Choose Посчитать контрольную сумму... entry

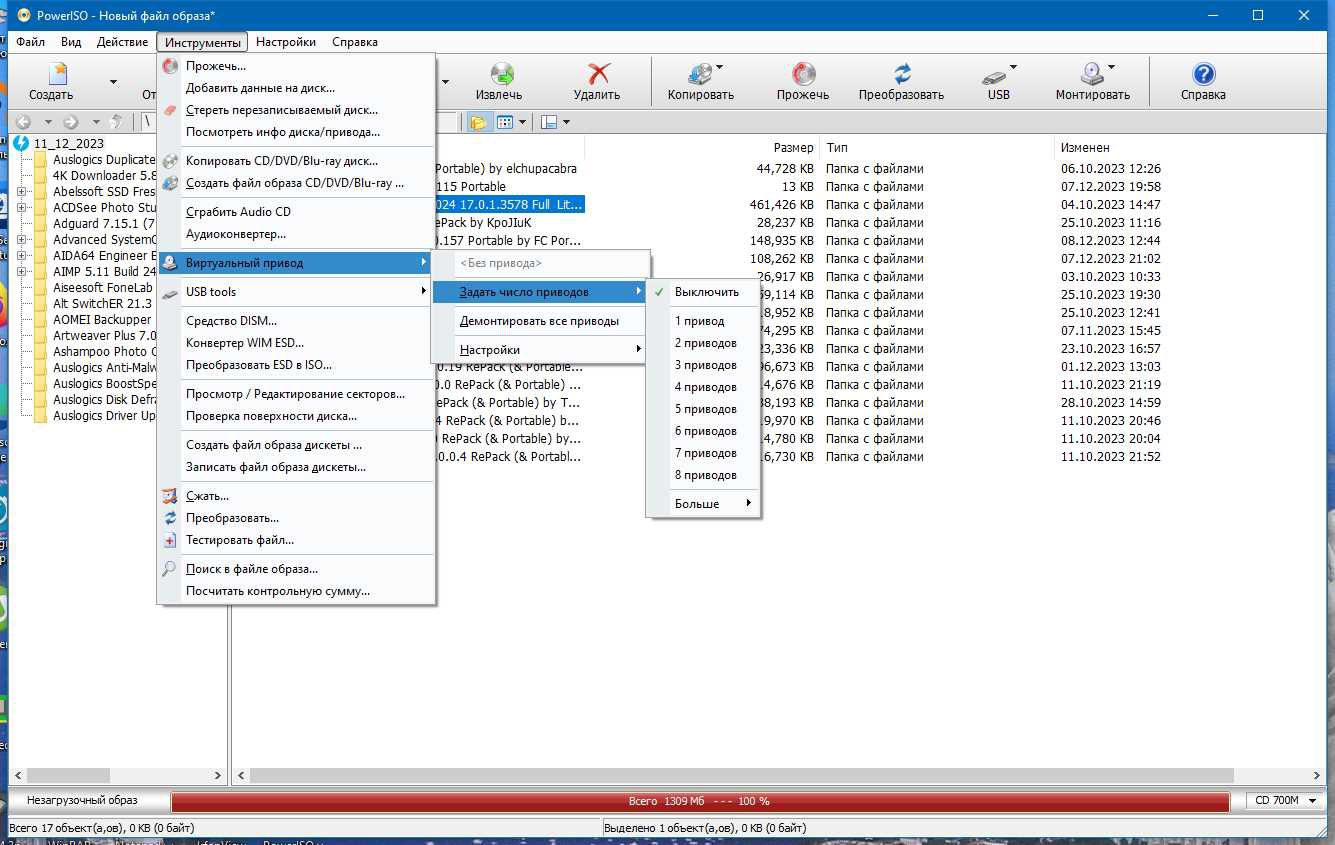click(296, 591)
